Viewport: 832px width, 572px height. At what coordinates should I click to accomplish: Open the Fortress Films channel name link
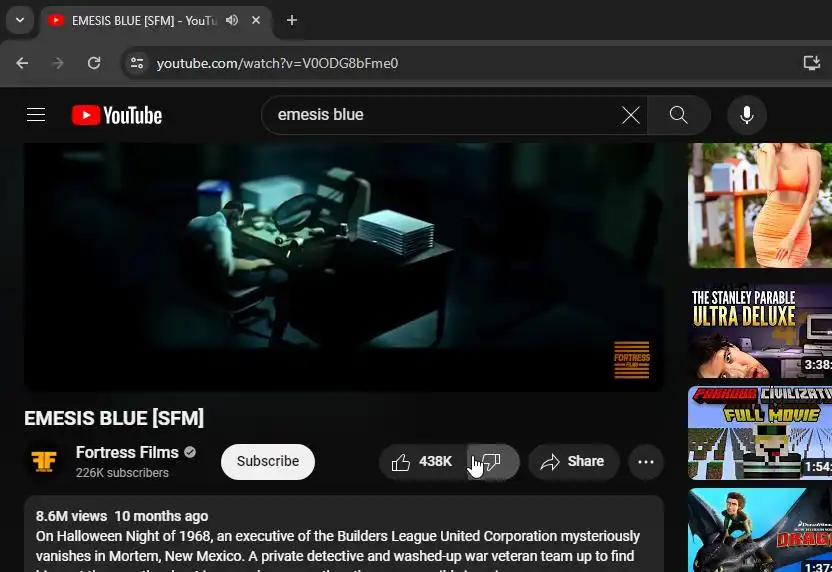127,453
